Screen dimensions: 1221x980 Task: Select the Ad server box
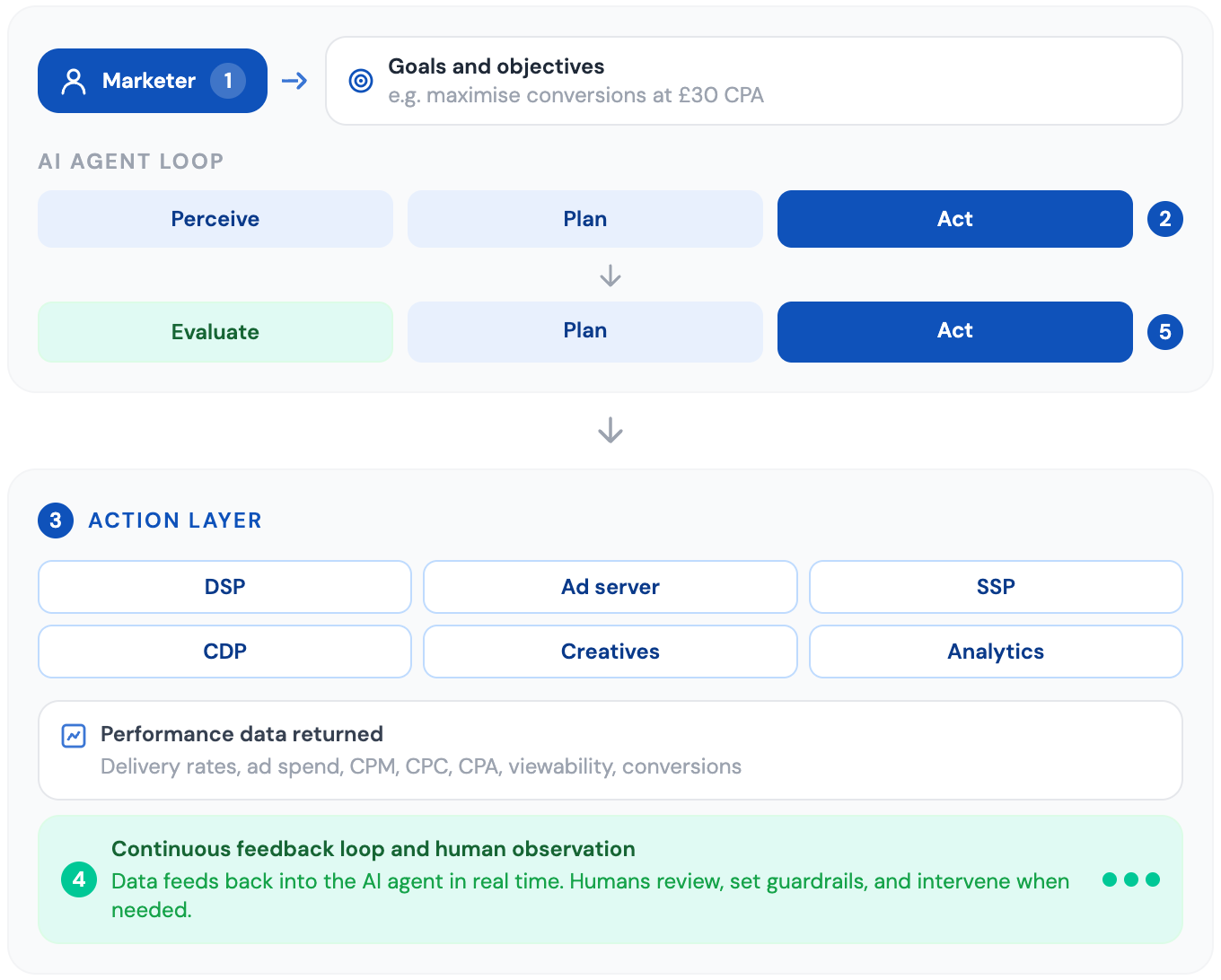click(x=610, y=587)
